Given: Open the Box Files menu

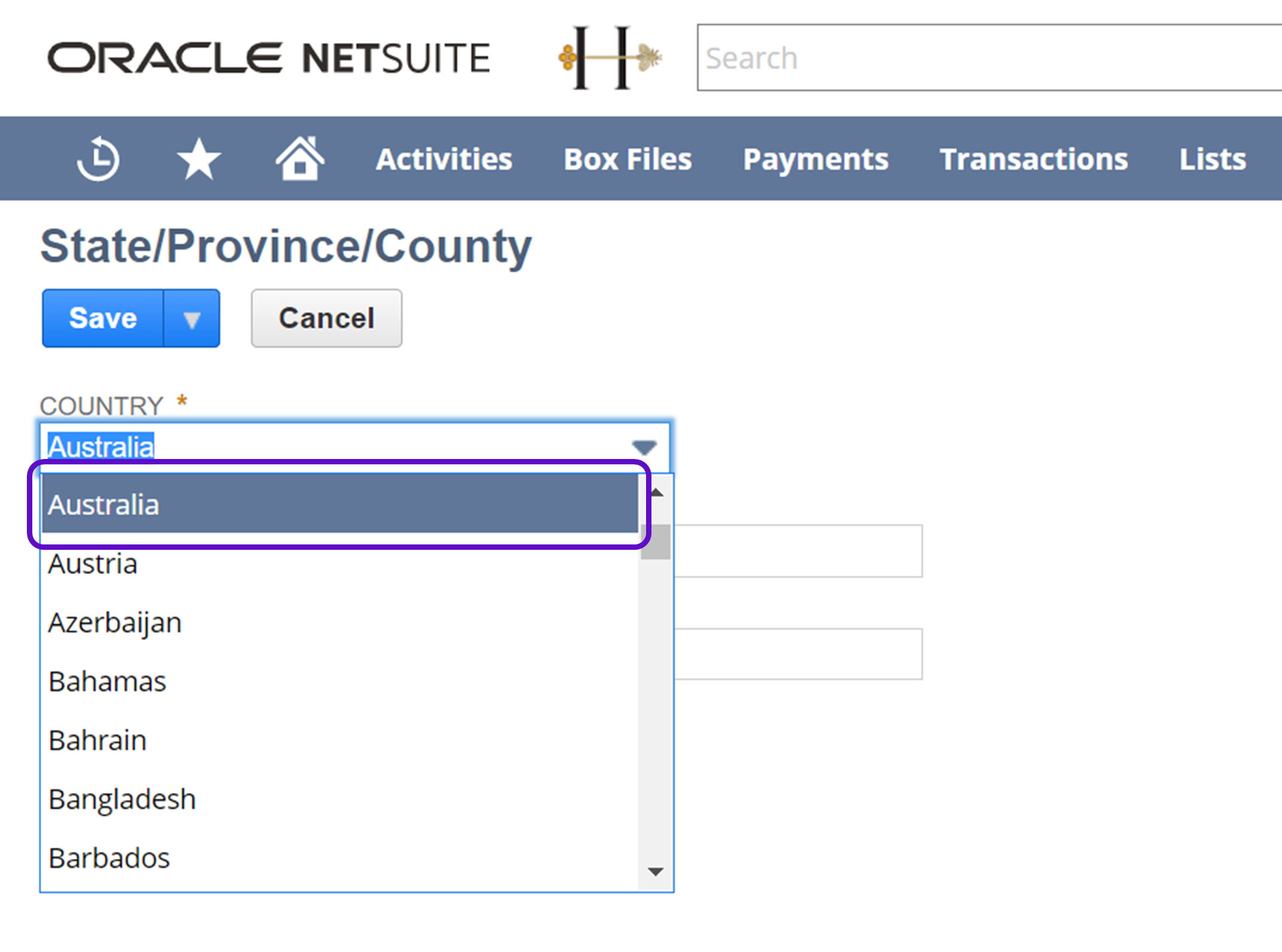Looking at the screenshot, I should coord(628,159).
